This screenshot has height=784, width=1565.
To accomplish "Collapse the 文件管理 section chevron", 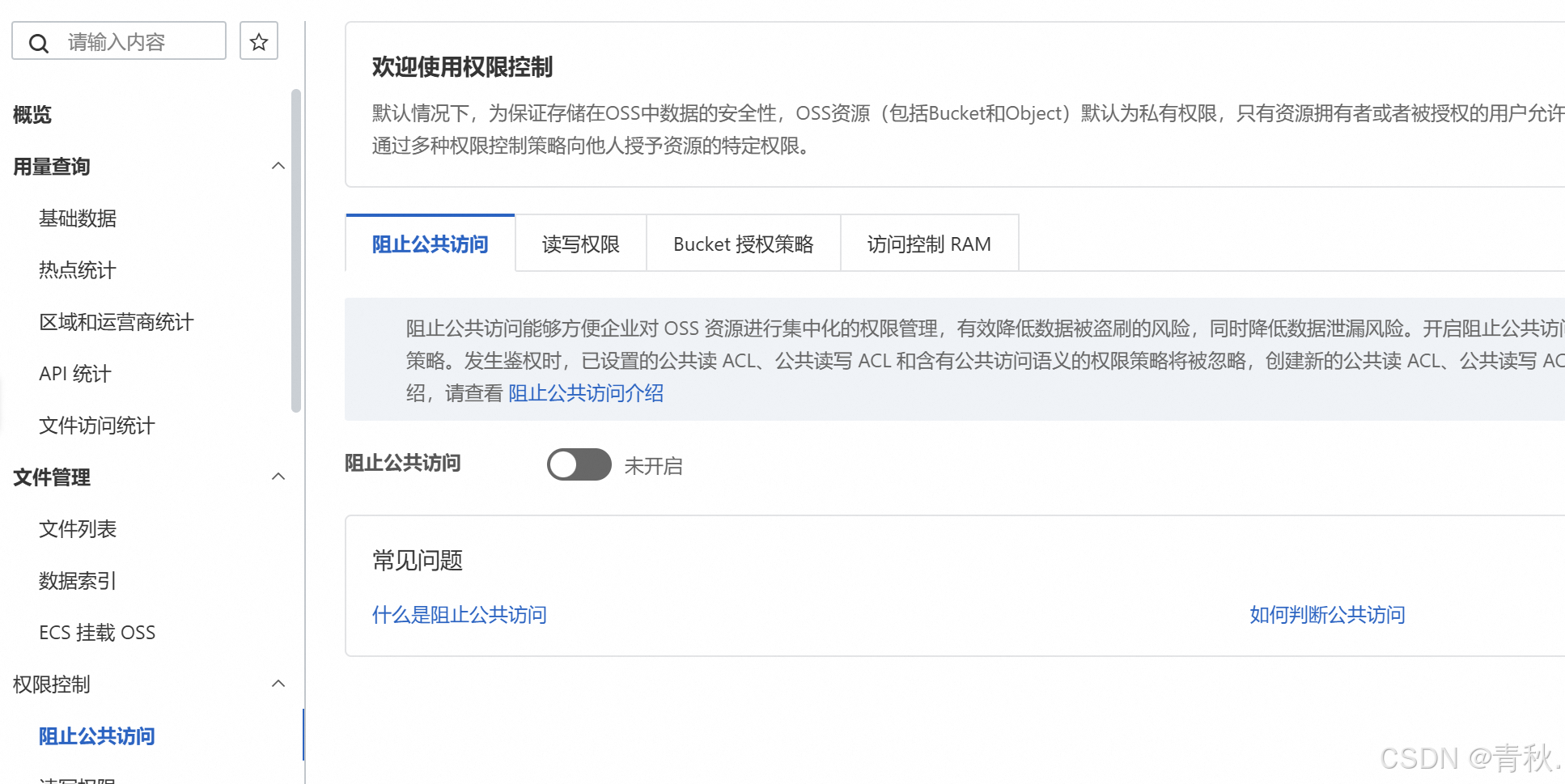I will pyautogui.click(x=278, y=477).
